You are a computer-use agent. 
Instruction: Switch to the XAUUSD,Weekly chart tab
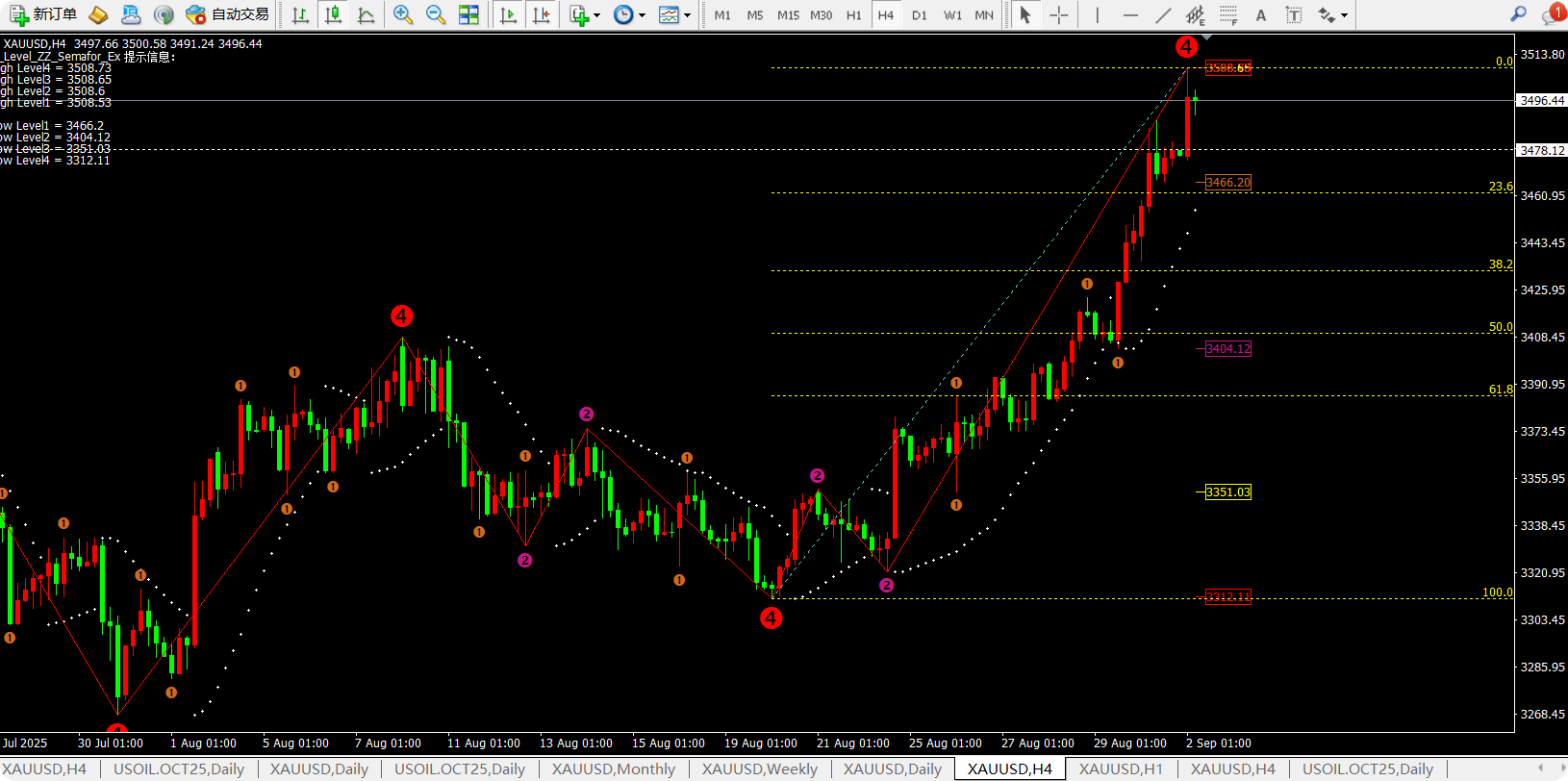760,768
